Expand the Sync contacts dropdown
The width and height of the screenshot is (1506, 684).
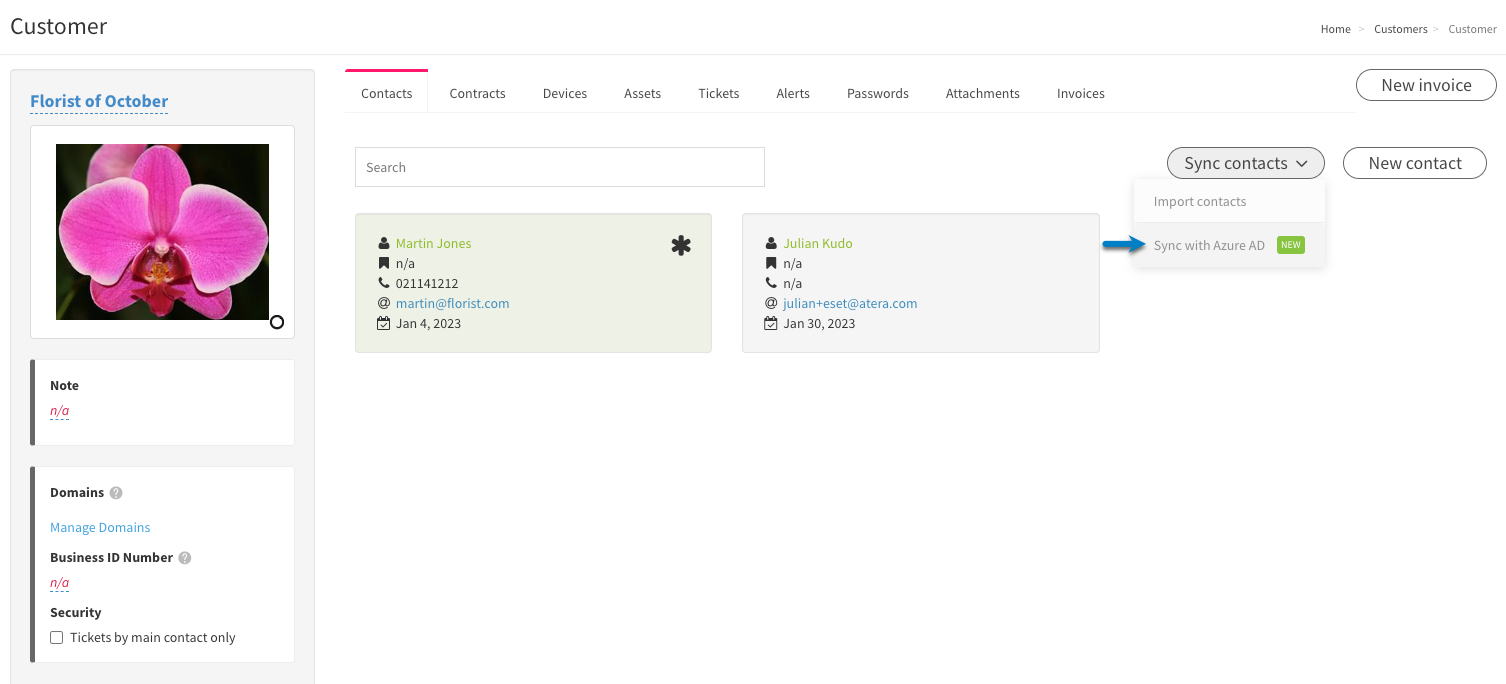(1246, 163)
